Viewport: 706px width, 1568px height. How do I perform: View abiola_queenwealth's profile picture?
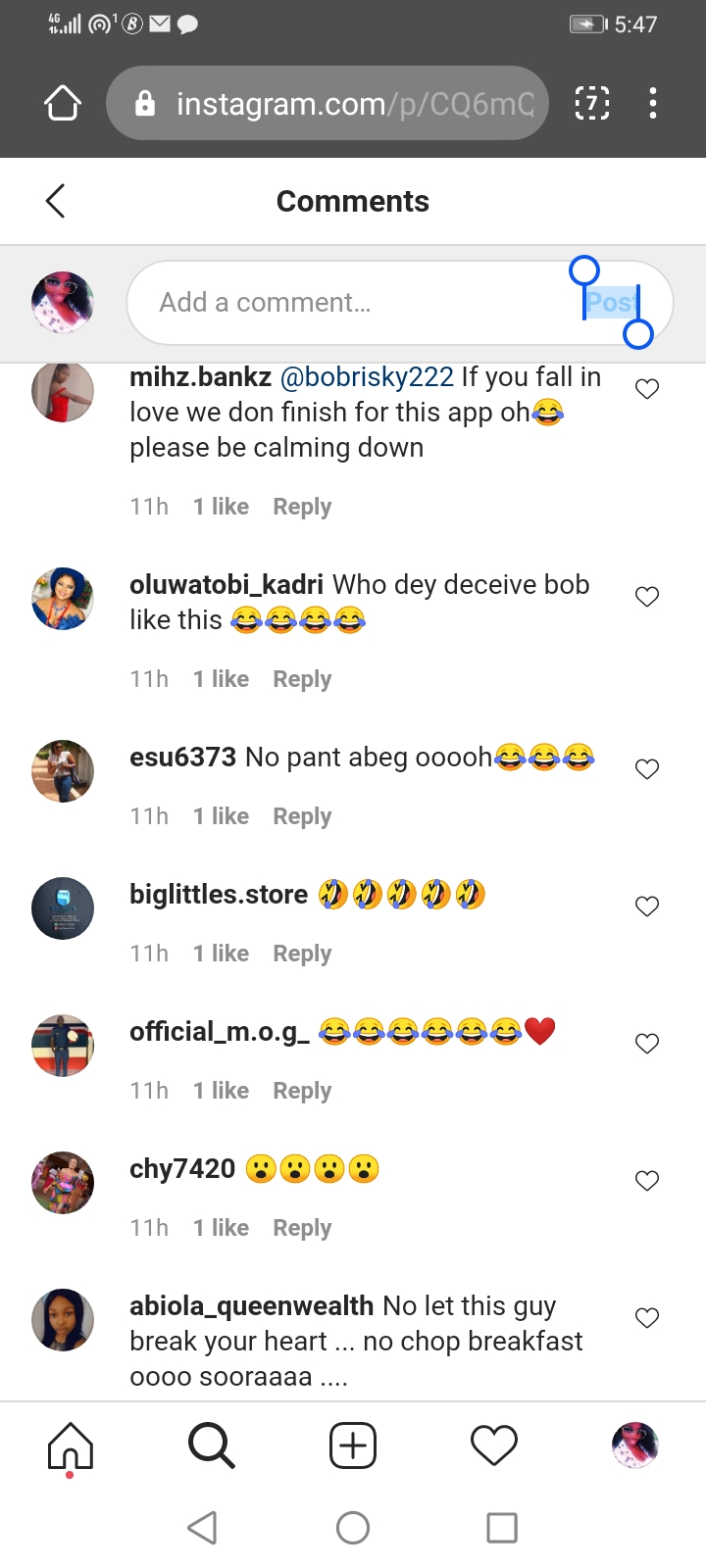click(63, 1319)
